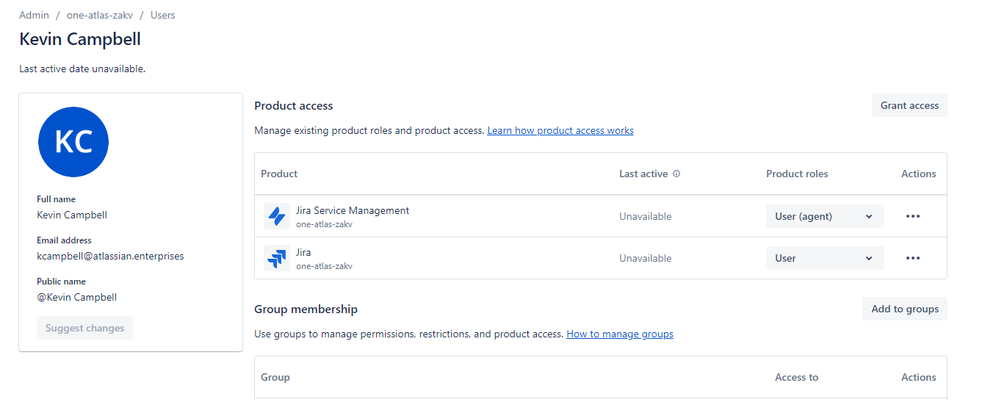Open the three-dot actions menu for Jira
This screenshot has height=400, width=999.
(912, 258)
